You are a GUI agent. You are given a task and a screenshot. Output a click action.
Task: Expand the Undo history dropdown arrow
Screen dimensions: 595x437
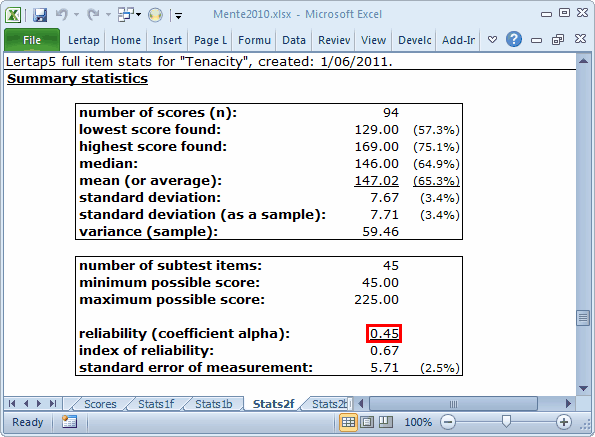pos(76,15)
